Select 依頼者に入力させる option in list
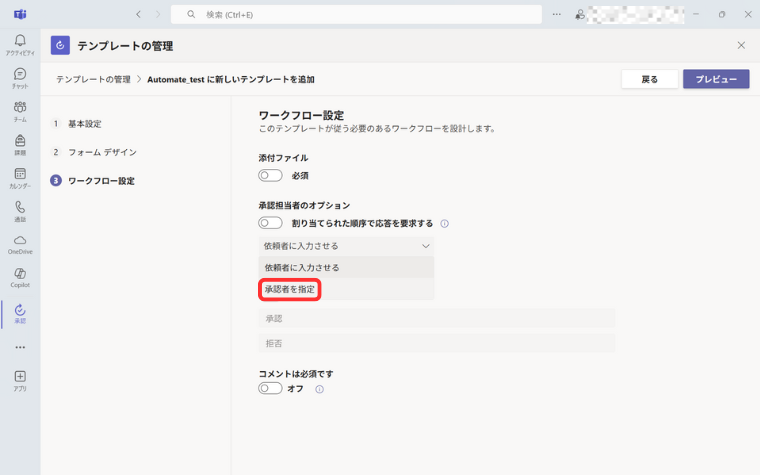760x475 pixels. tap(346, 268)
